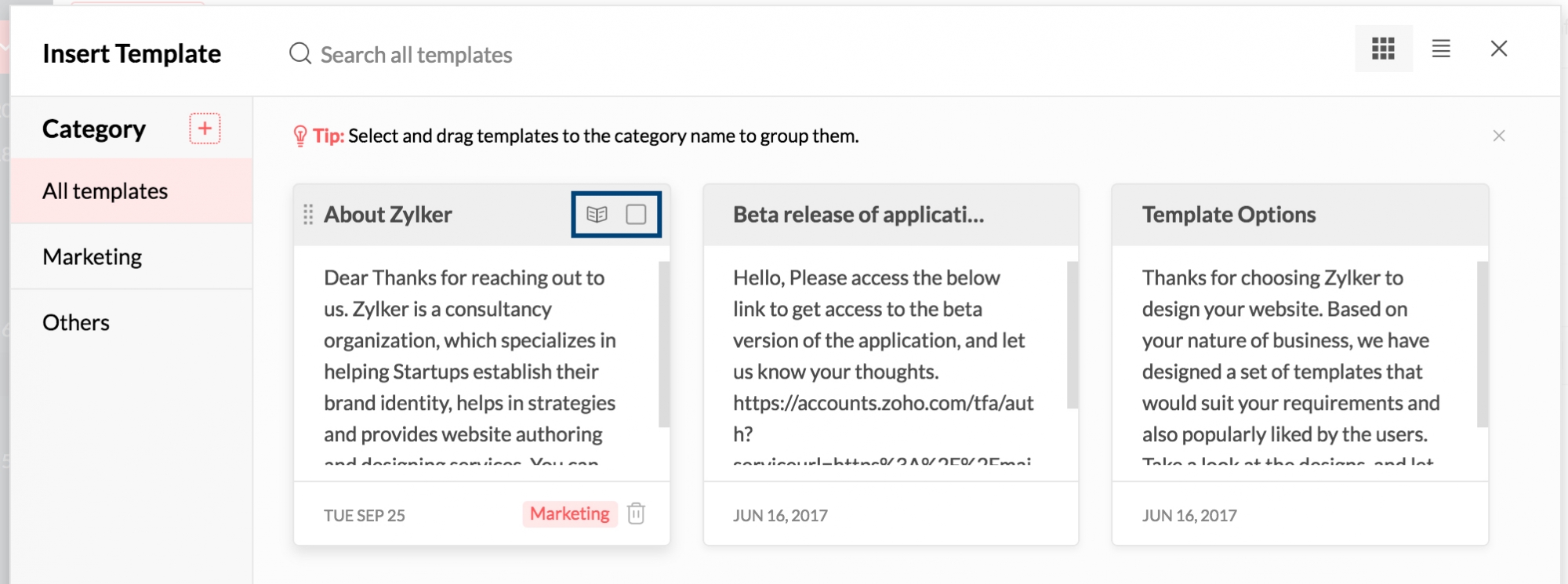Screen dimensions: 1568x584
Task: Click the Template Options card scrollbar
Action: [x=1482, y=345]
